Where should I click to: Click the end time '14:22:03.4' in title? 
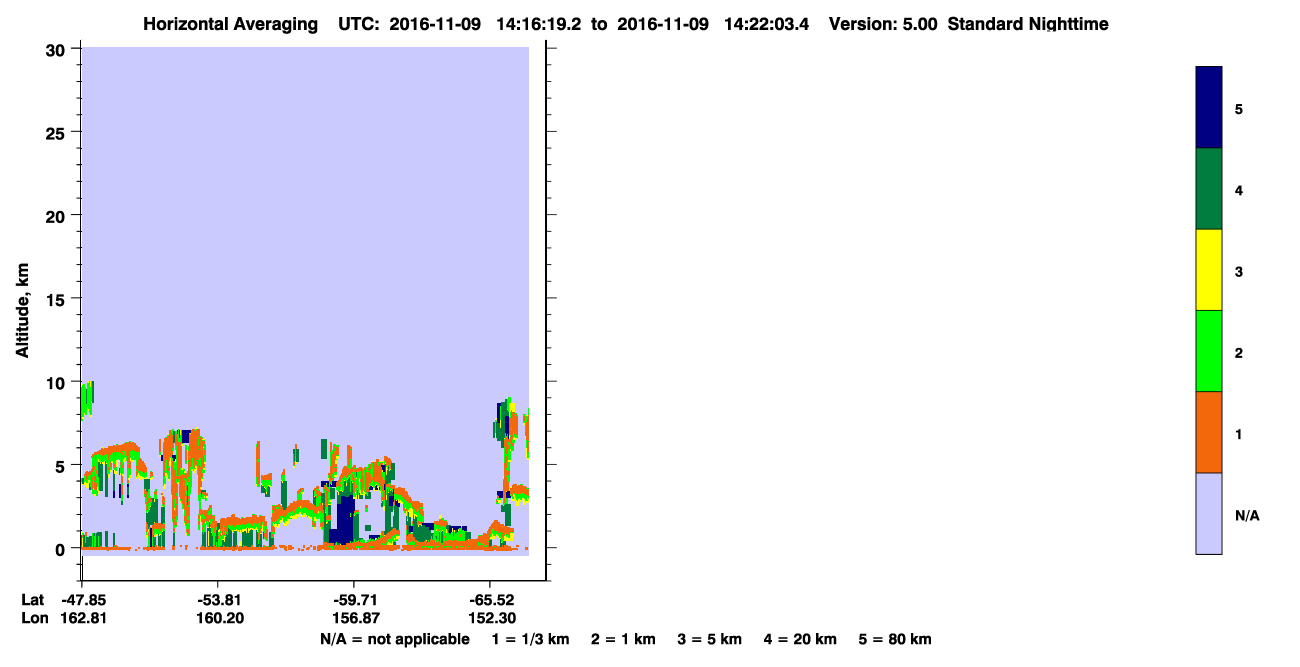pos(765,24)
